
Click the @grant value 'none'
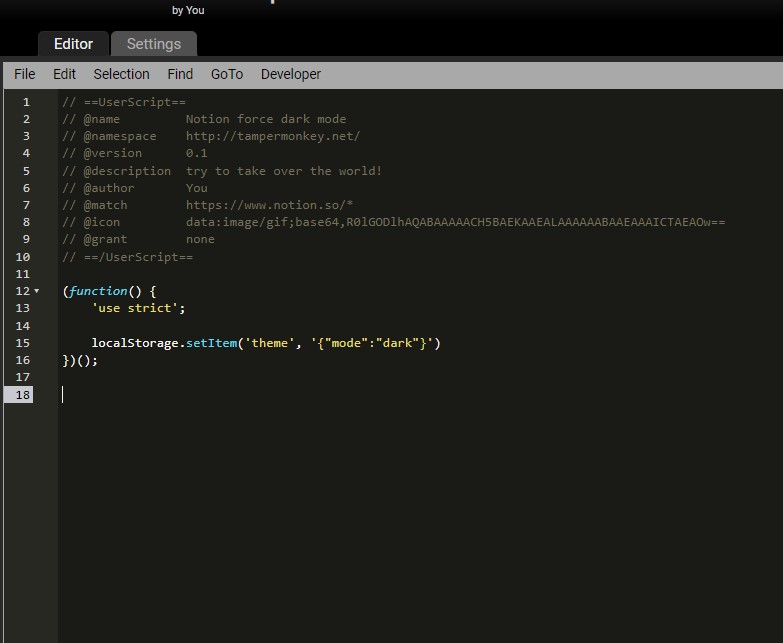coord(200,239)
